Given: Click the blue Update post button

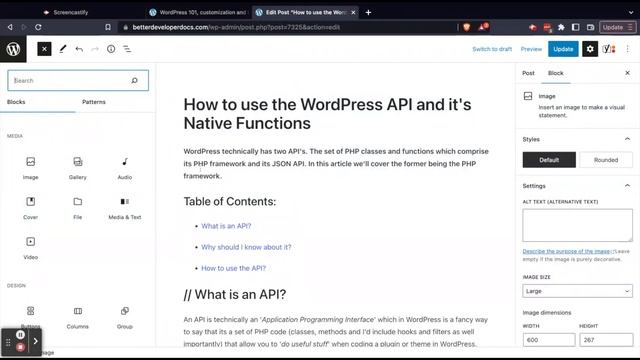Looking at the screenshot, I should coord(563,49).
